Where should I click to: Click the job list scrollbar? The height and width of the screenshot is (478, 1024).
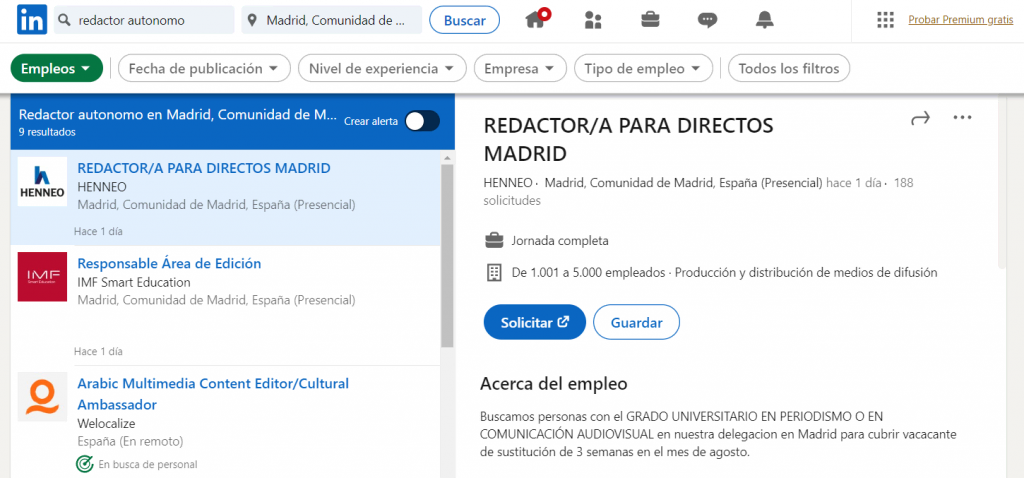447,255
